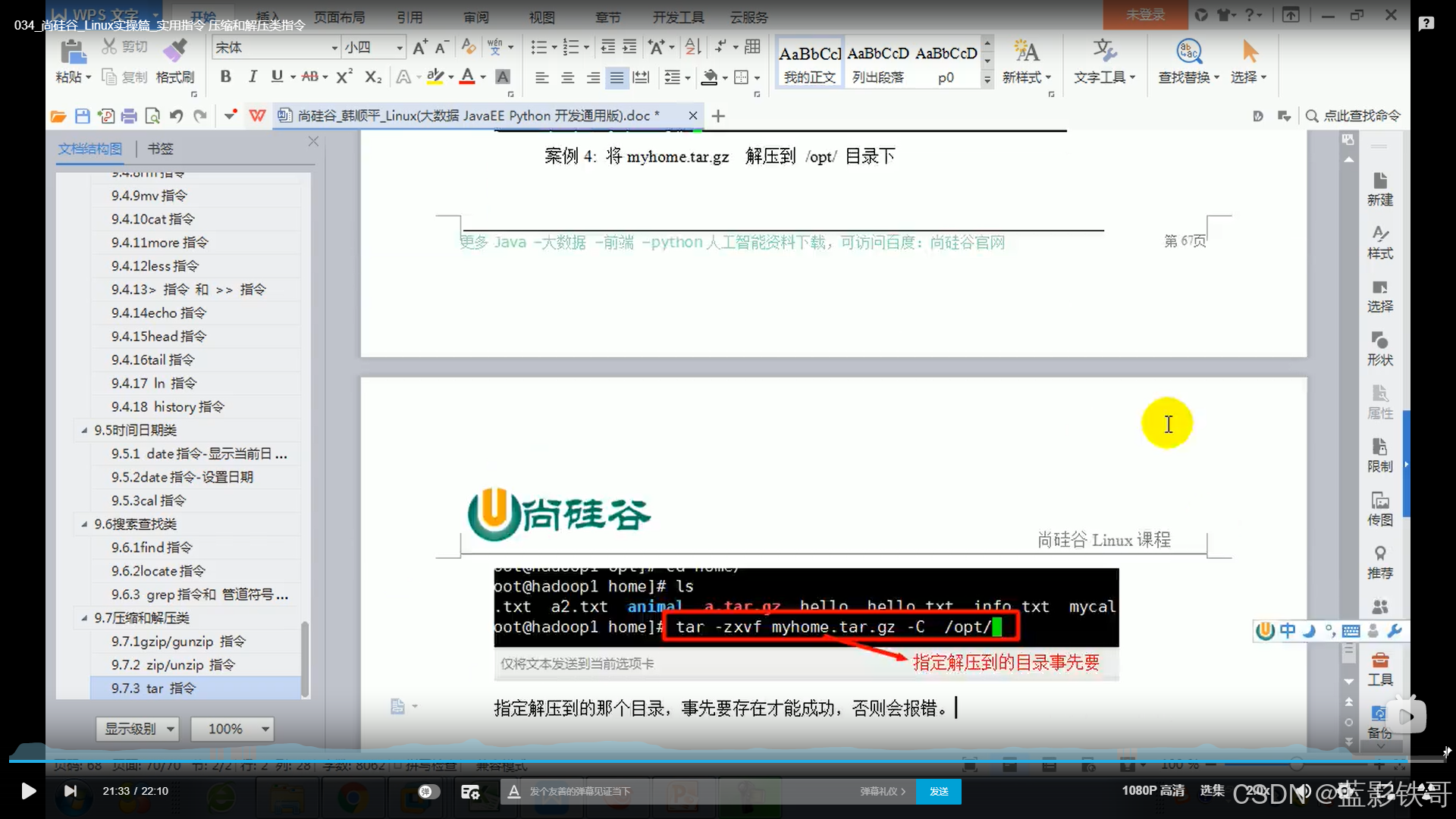The image size is (1456, 819).
Task: Open the 页面布局 ribbon tab
Action: [339, 17]
